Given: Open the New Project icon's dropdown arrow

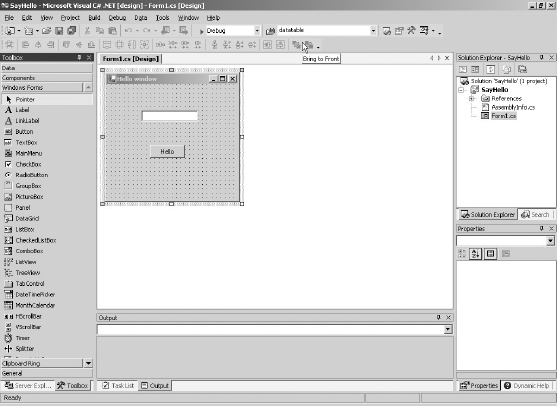Looking at the screenshot, I should click(19, 31).
